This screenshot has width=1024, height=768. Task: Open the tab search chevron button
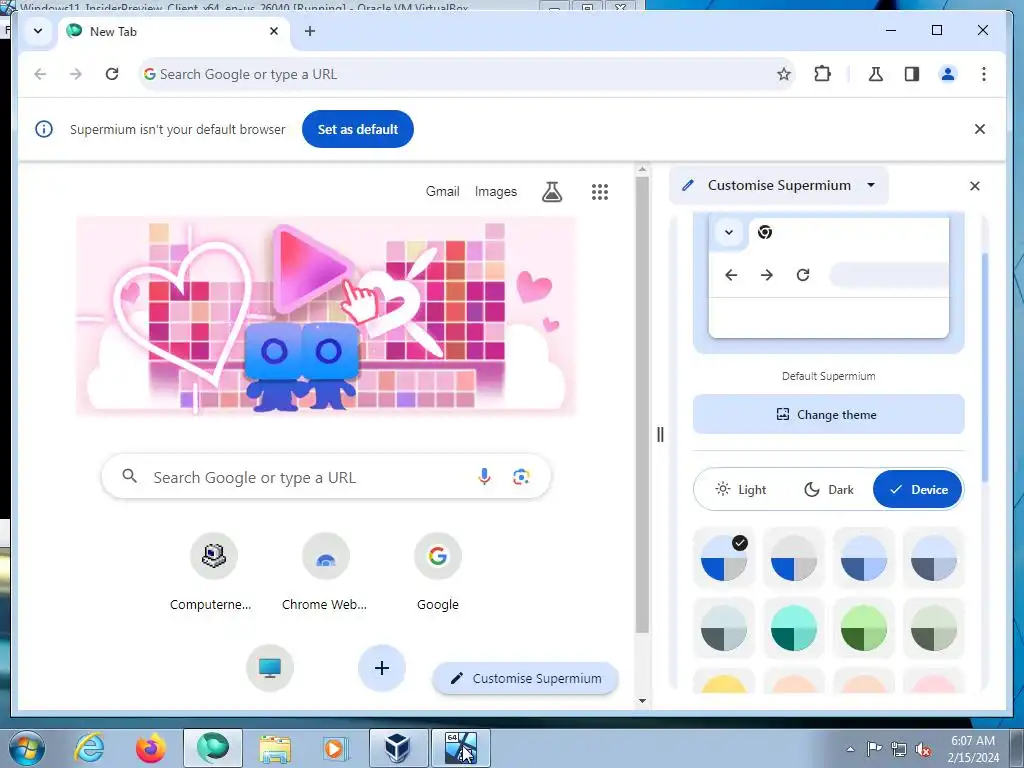(x=38, y=31)
